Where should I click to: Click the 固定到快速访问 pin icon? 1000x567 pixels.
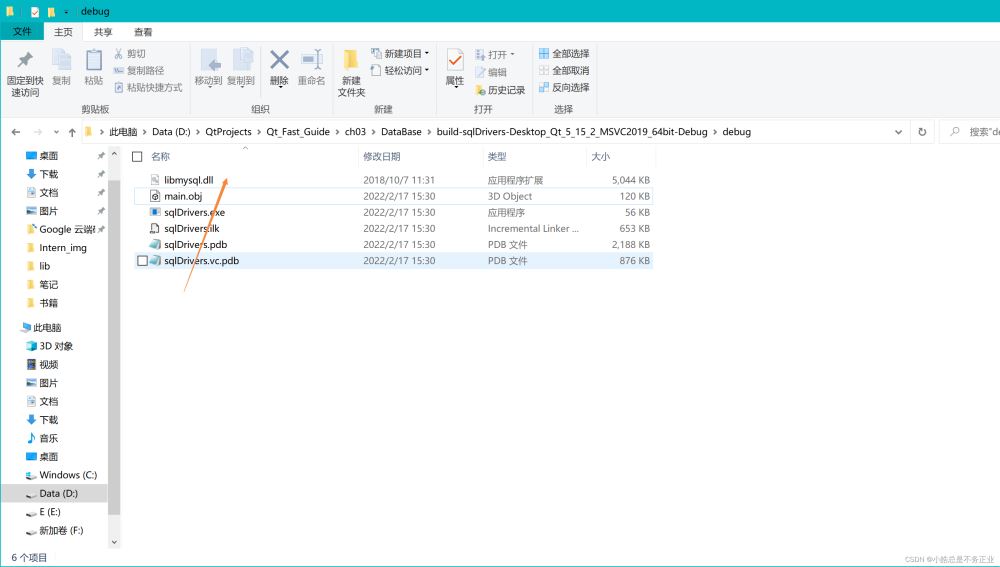point(24,61)
